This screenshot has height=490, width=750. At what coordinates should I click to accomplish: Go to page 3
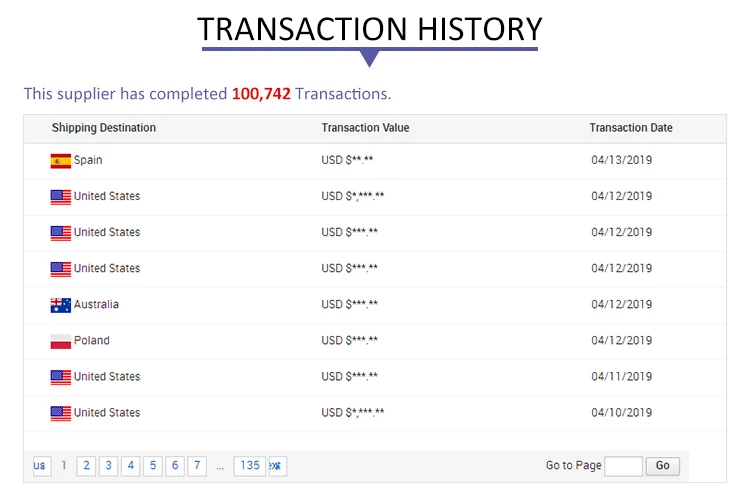click(x=109, y=466)
